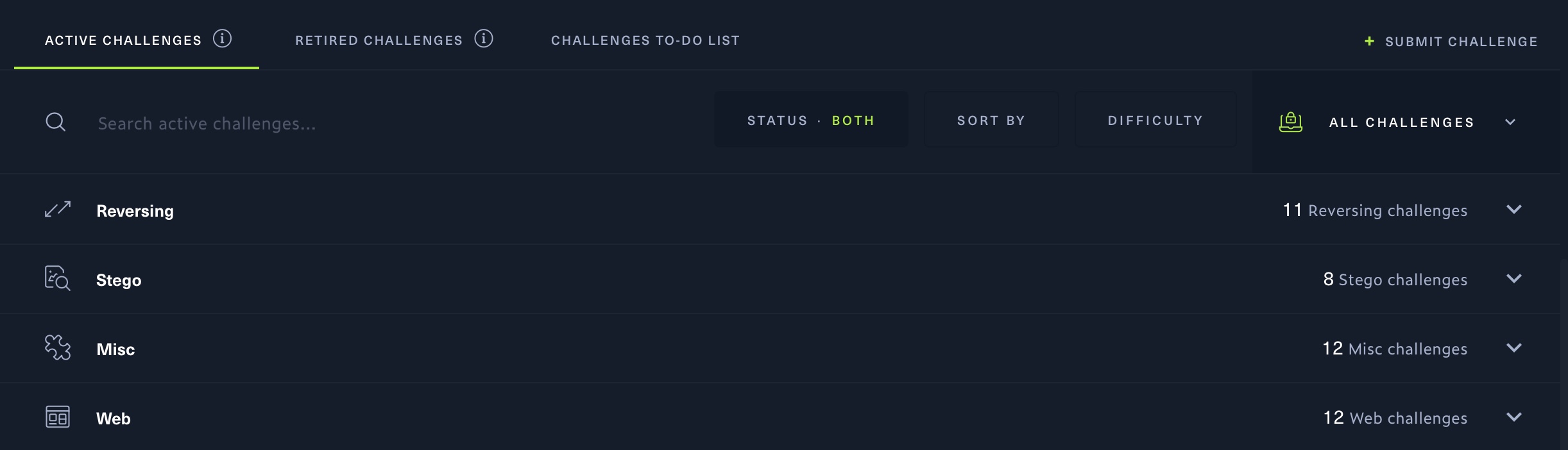Click the Reversing category arrows icon
The width and height of the screenshot is (1568, 450).
click(58, 210)
